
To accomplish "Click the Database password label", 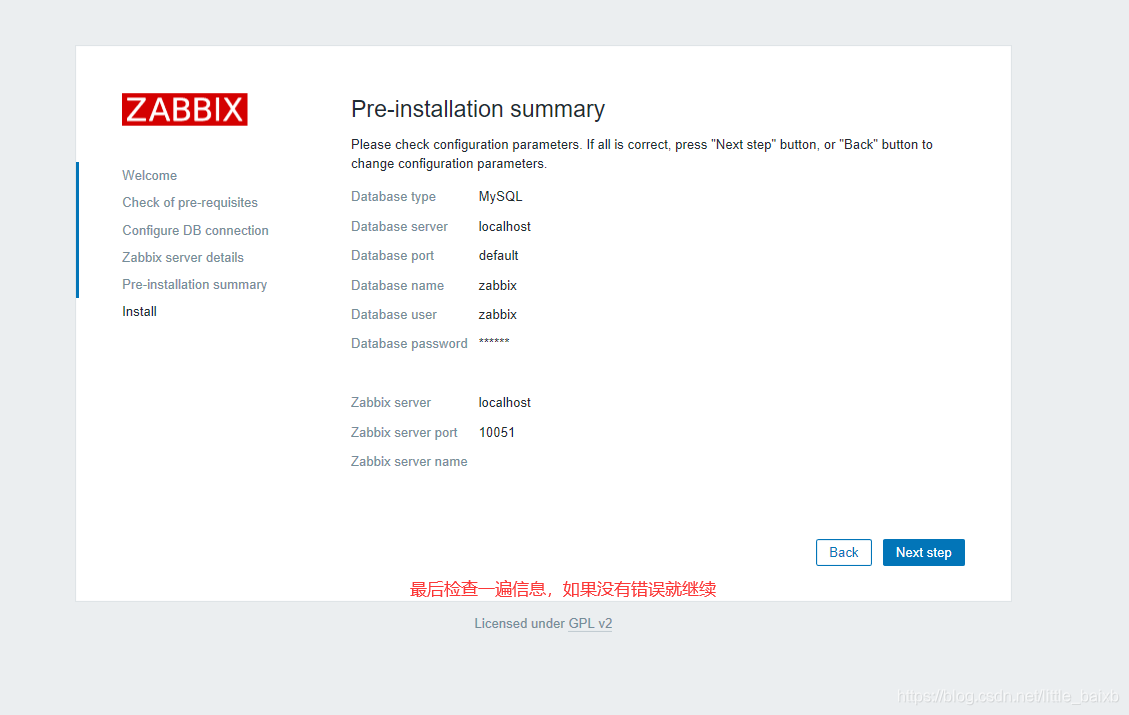I will pyautogui.click(x=409, y=343).
